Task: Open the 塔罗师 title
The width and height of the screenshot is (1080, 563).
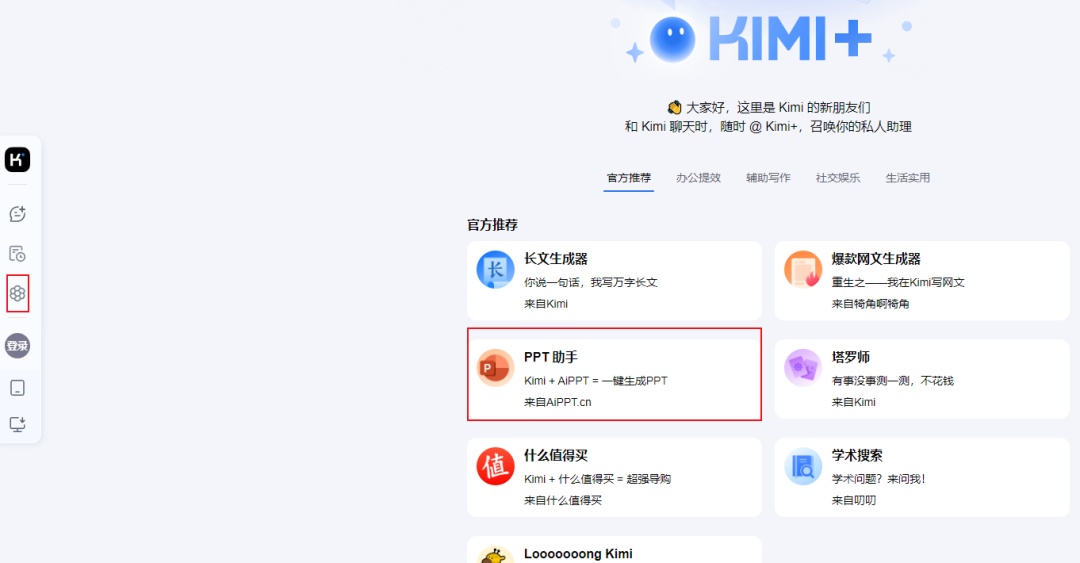Action: tap(850, 357)
